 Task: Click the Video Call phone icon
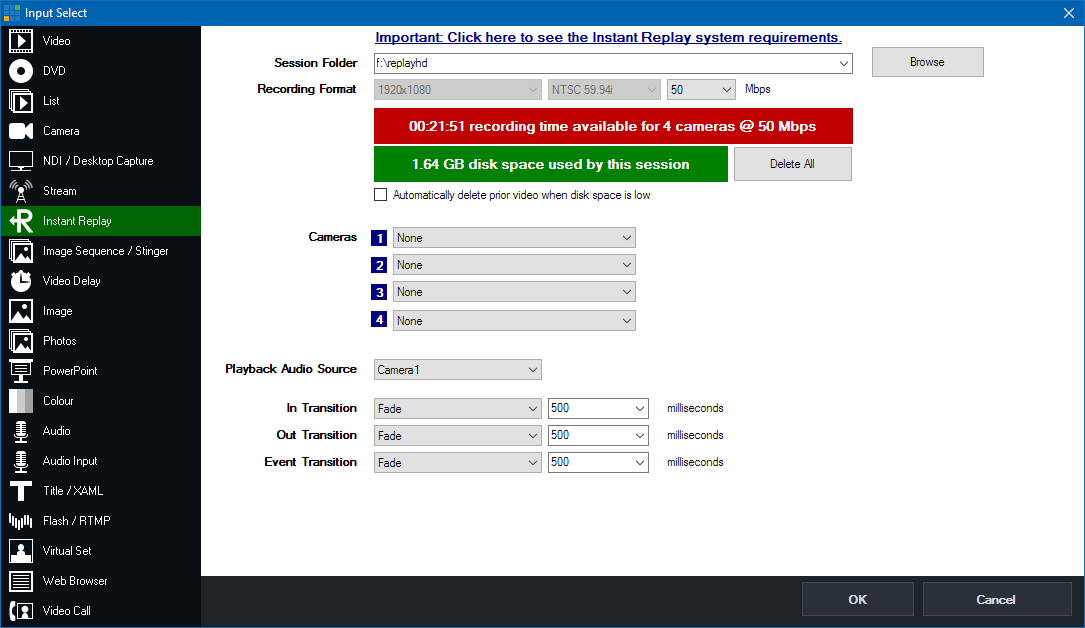coord(21,611)
